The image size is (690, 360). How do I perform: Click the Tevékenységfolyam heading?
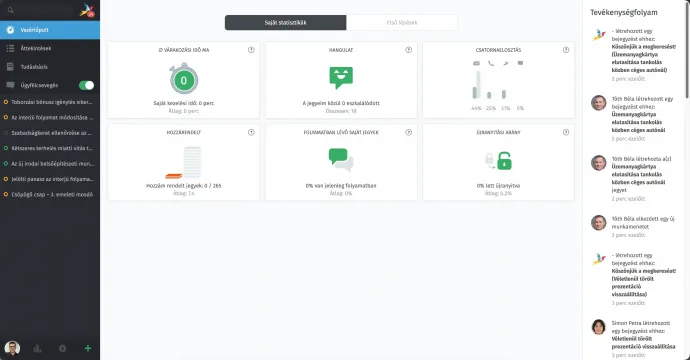(x=624, y=12)
